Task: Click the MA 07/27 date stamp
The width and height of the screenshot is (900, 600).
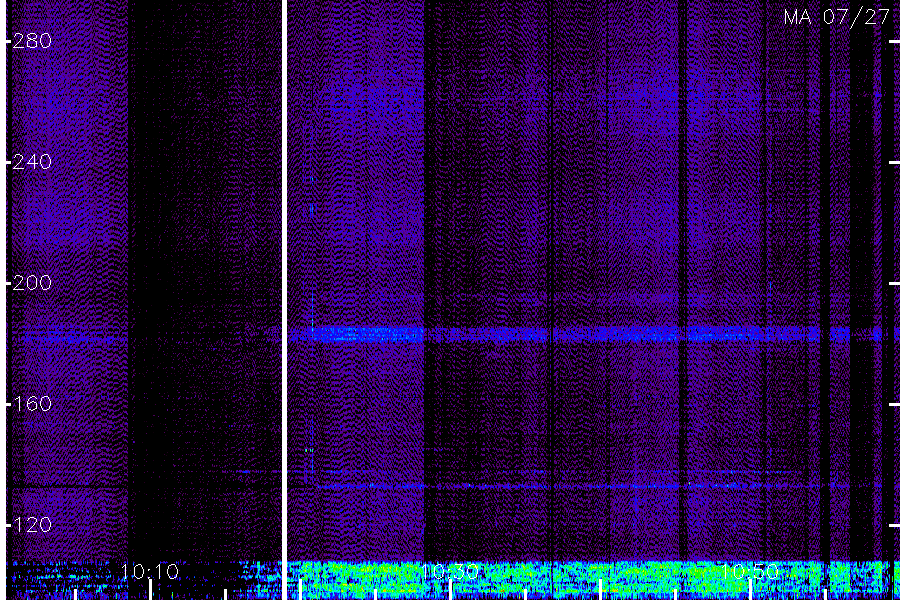Action: pyautogui.click(x=836, y=17)
